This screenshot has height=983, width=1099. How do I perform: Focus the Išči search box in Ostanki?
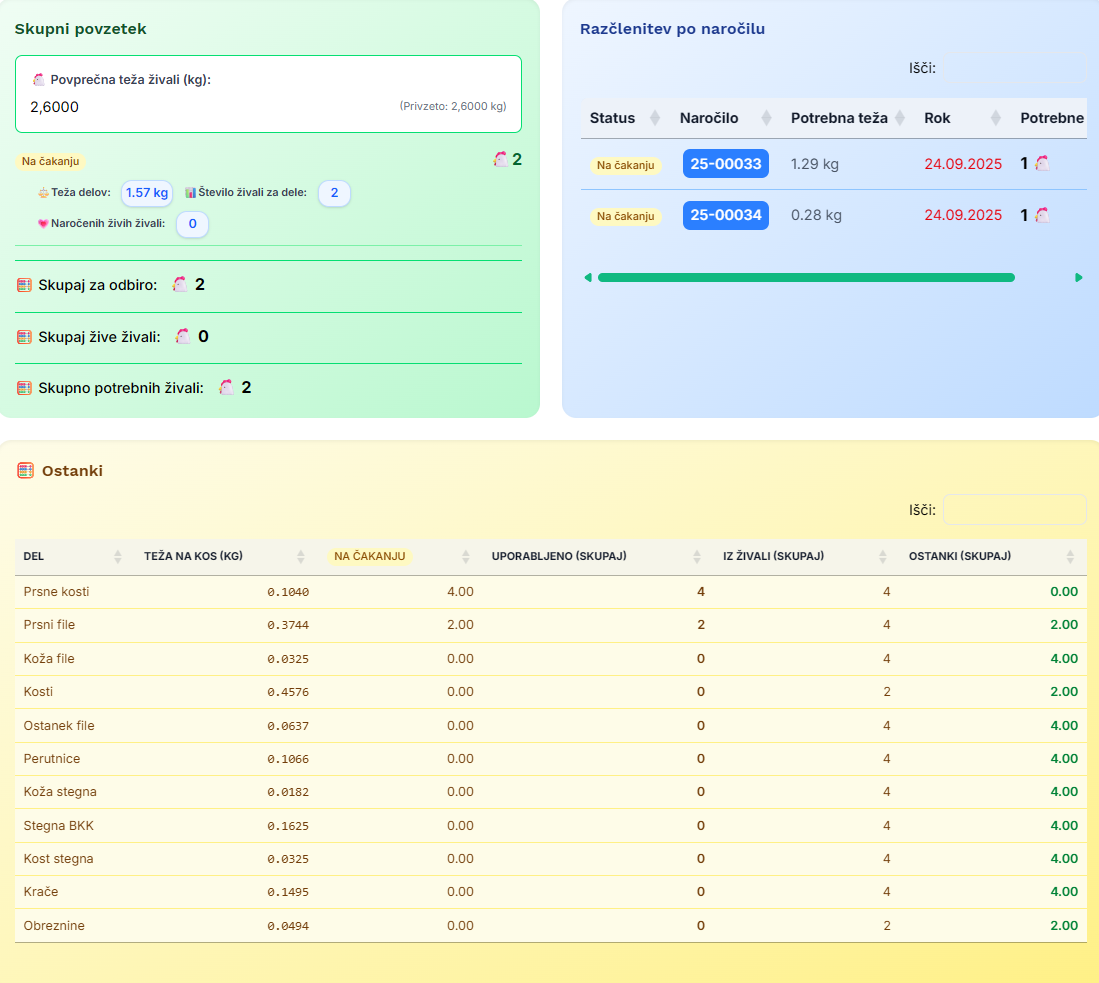click(1014, 510)
